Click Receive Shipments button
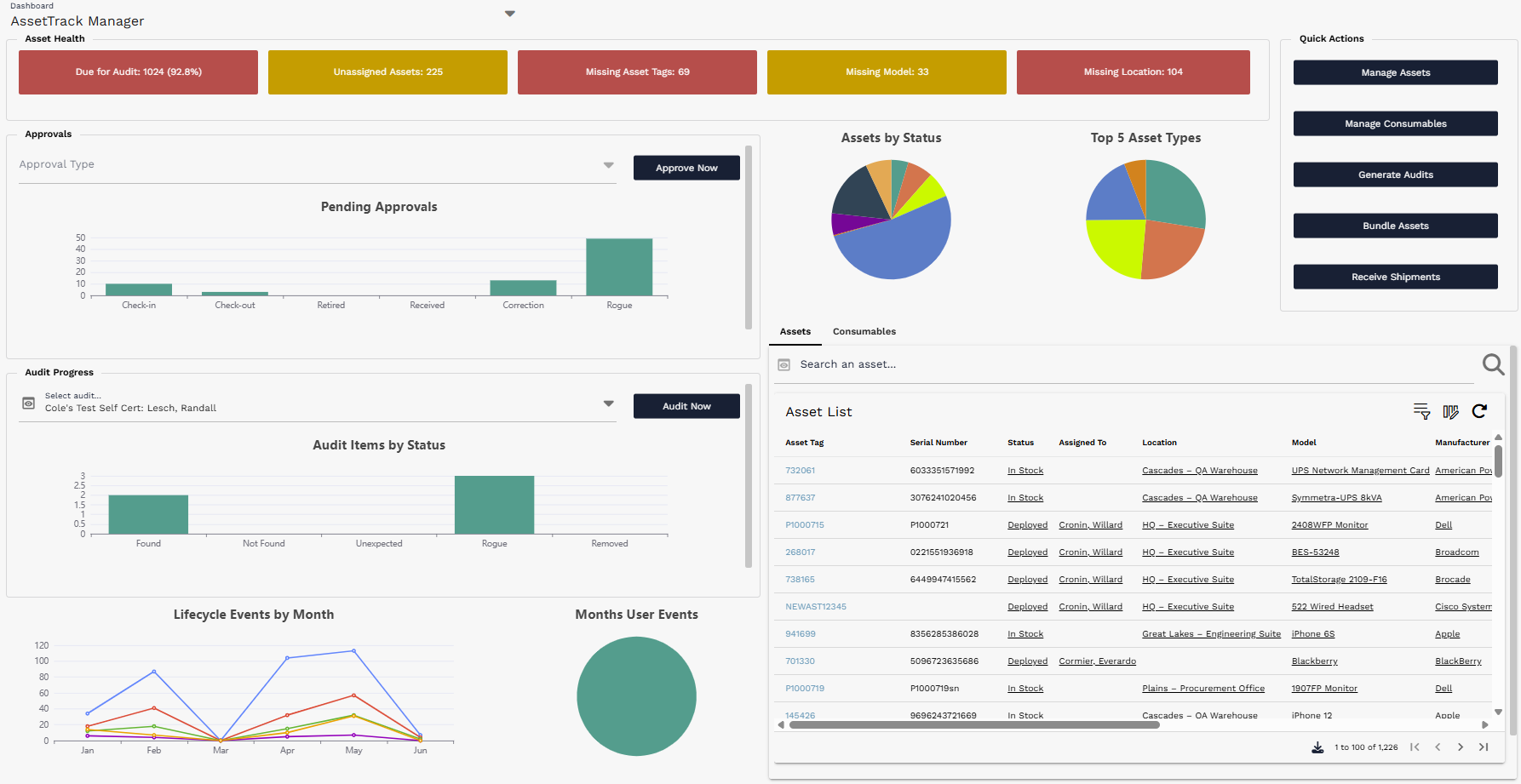This screenshot has height=784, width=1521. coord(1396,277)
